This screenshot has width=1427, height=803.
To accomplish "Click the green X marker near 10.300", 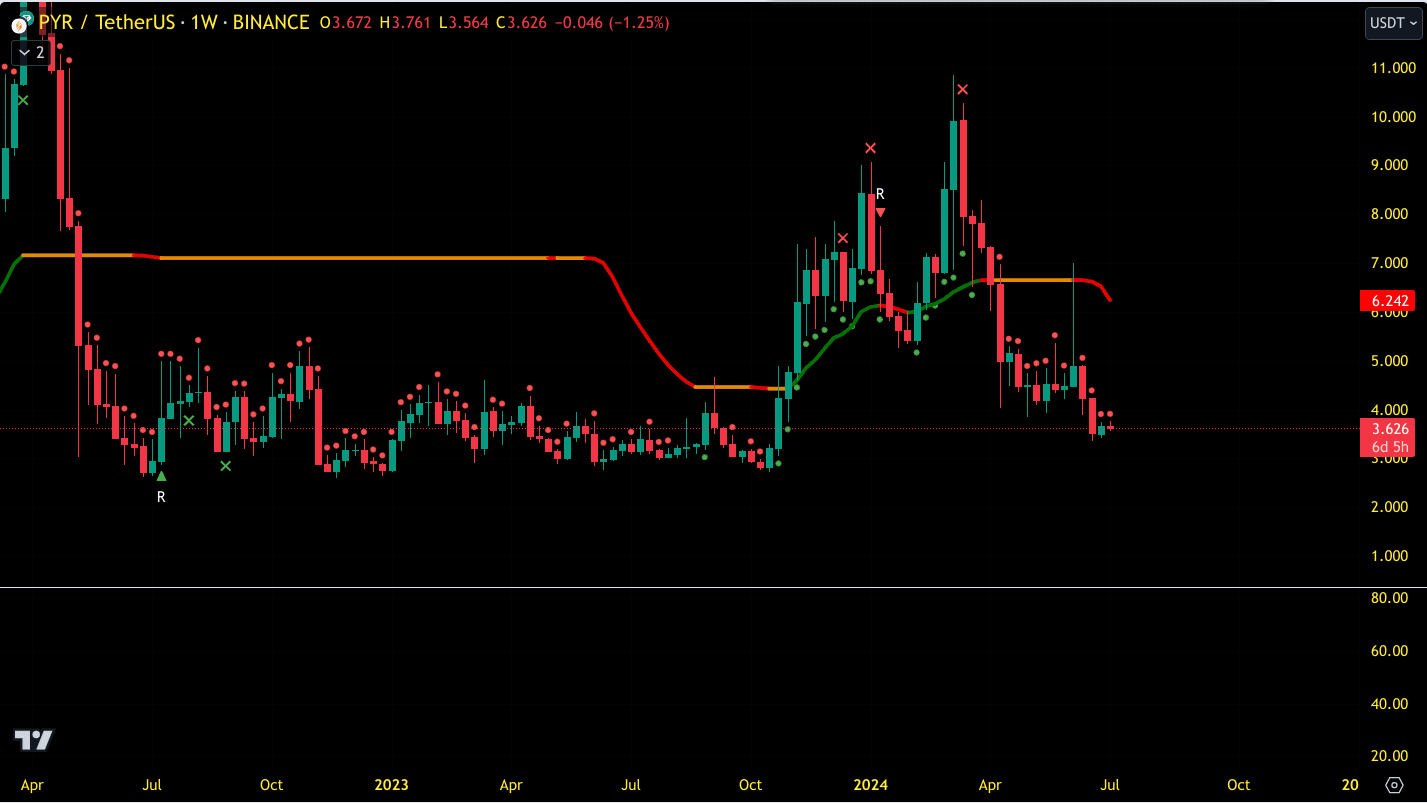I will (x=23, y=100).
